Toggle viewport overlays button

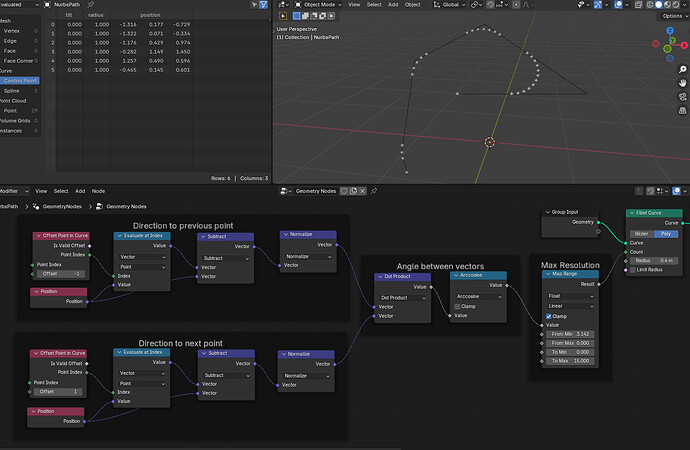(x=618, y=4)
